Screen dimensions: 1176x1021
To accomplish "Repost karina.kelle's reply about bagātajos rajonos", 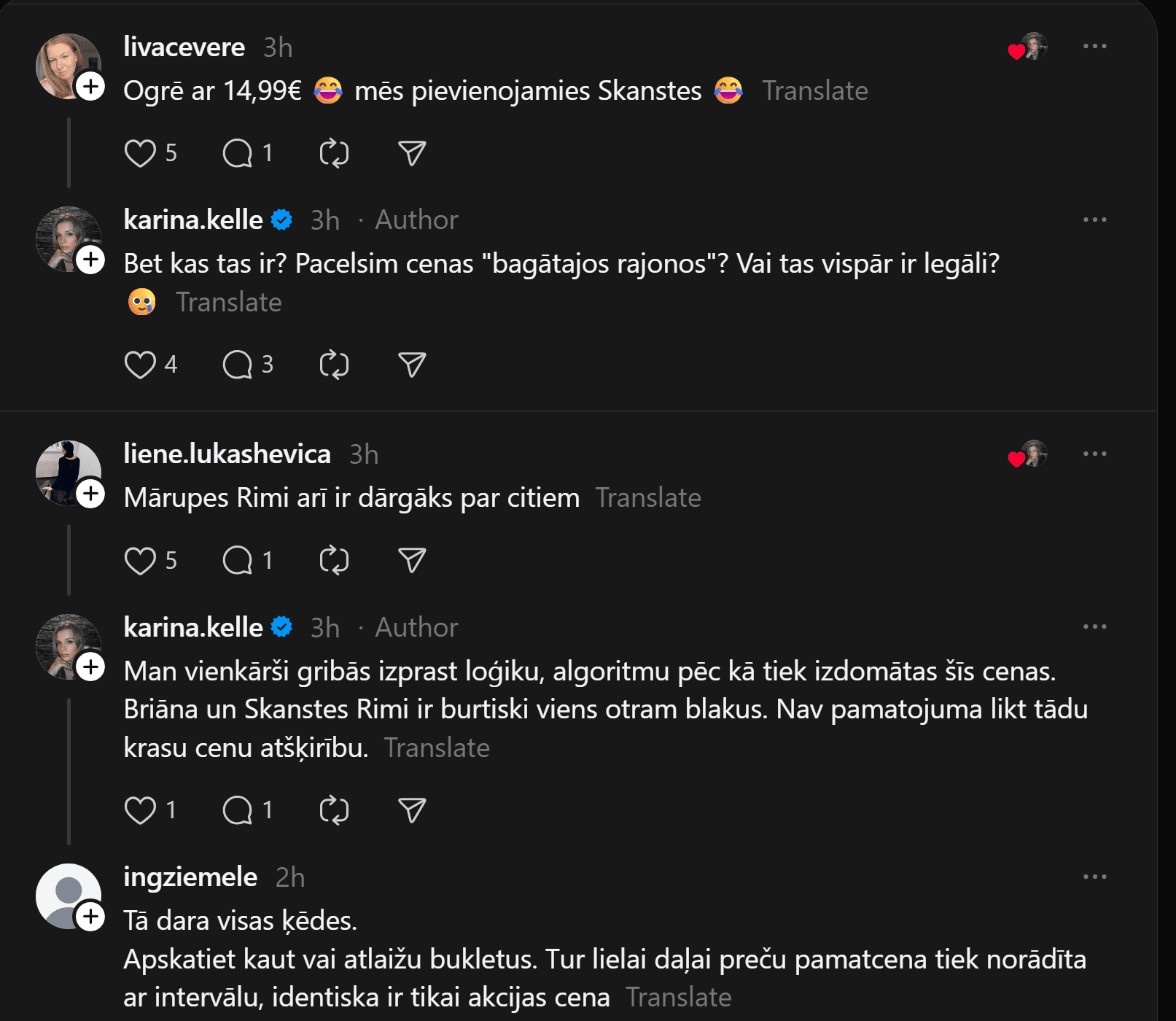I will pos(334,365).
